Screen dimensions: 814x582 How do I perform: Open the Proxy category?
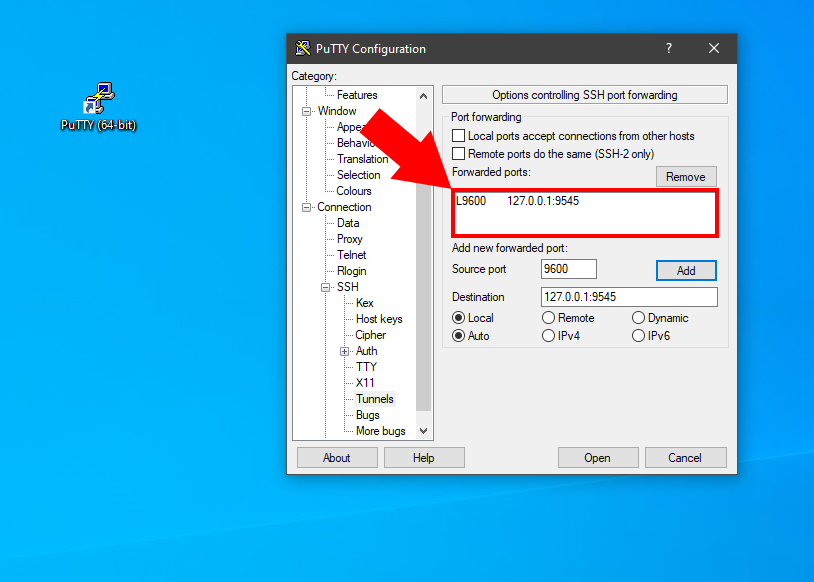(349, 239)
